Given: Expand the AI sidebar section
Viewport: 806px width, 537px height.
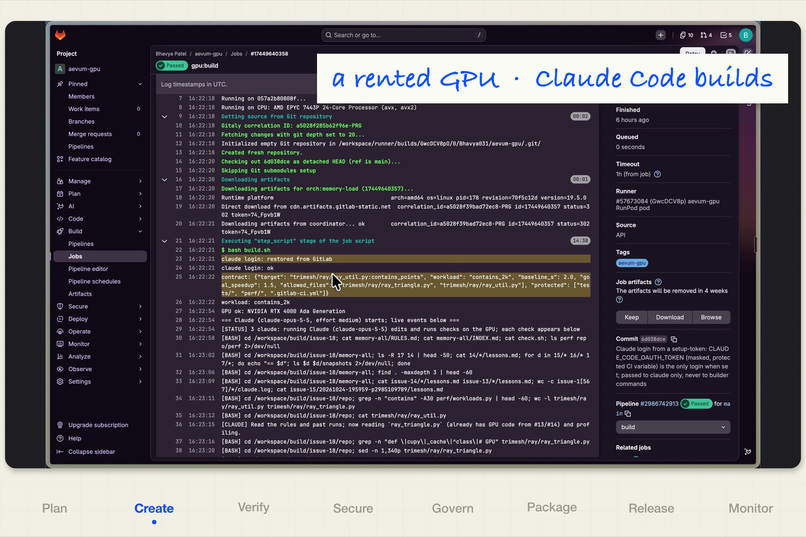Looking at the screenshot, I should tap(140, 206).
